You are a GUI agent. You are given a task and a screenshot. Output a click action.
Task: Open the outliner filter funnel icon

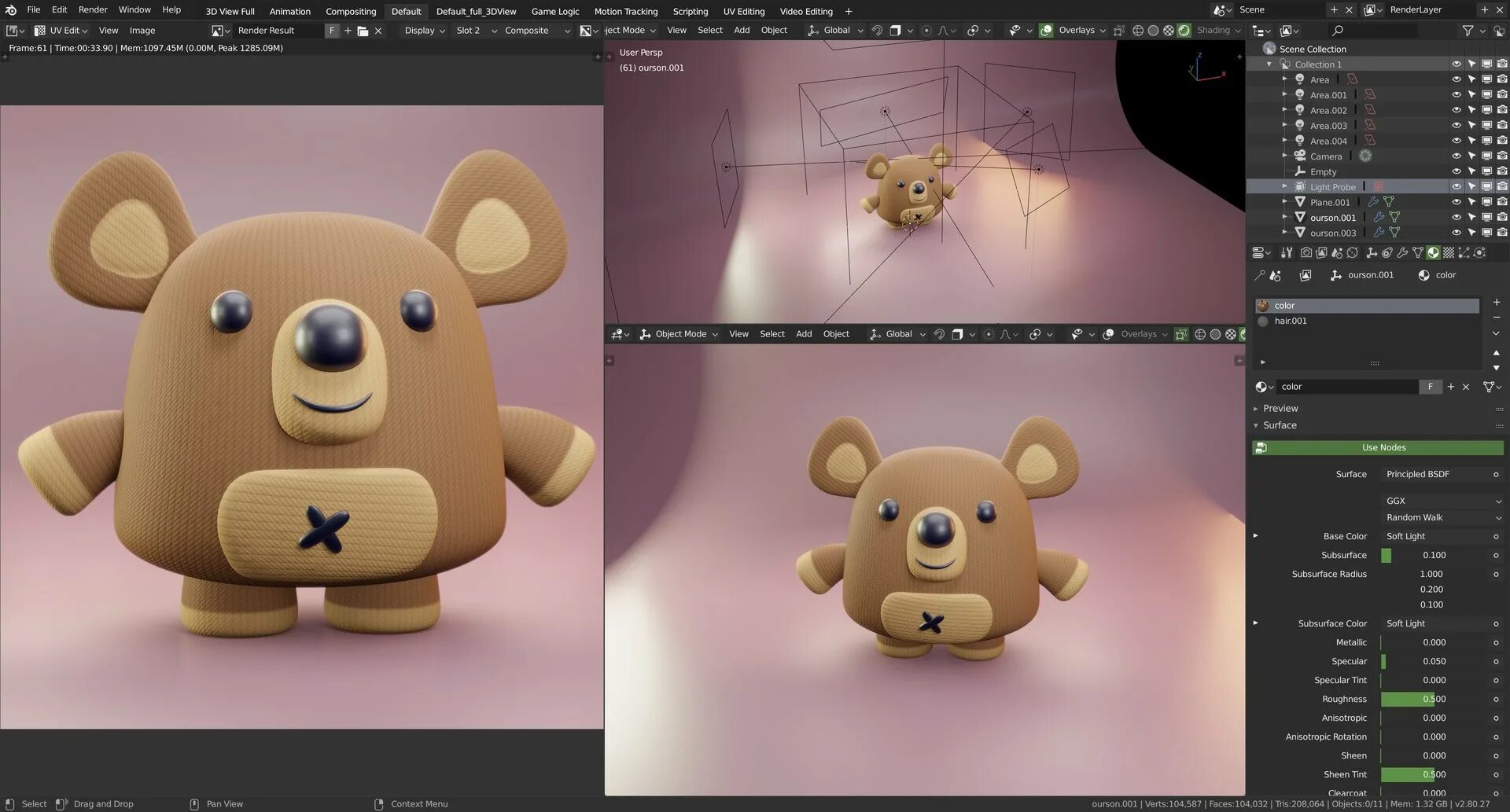[1468, 31]
